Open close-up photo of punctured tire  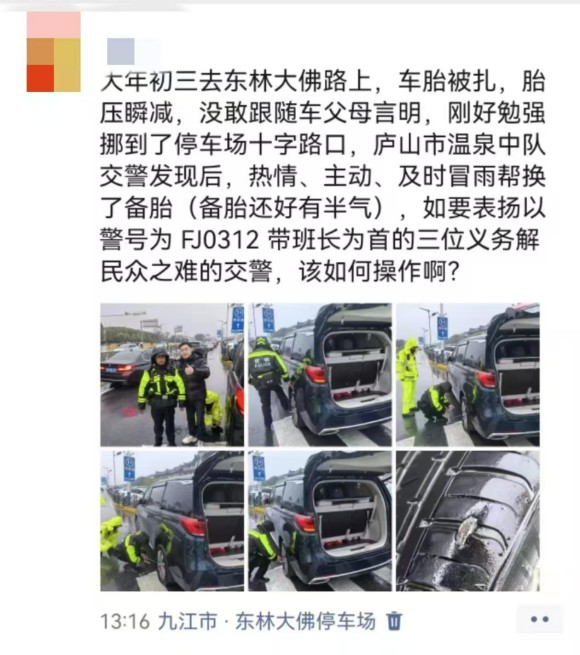coord(468,521)
